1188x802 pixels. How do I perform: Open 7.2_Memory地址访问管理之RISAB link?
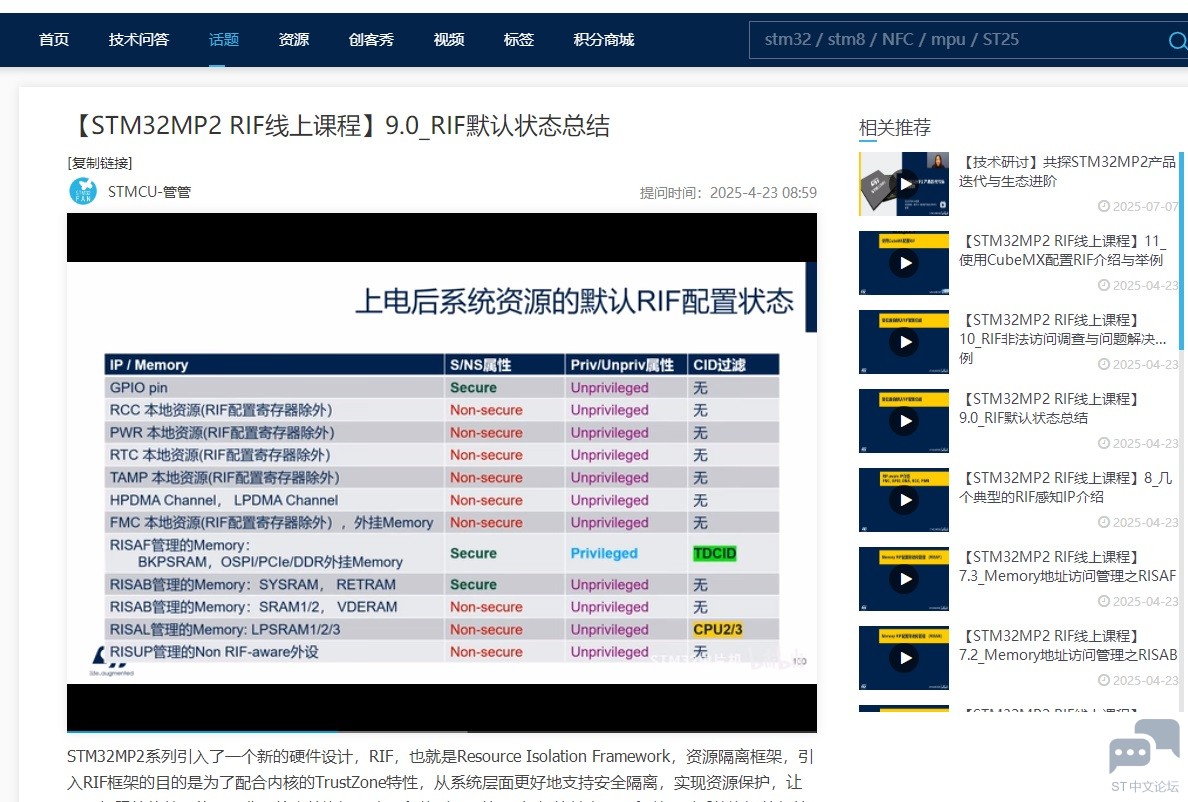(x=1068, y=645)
